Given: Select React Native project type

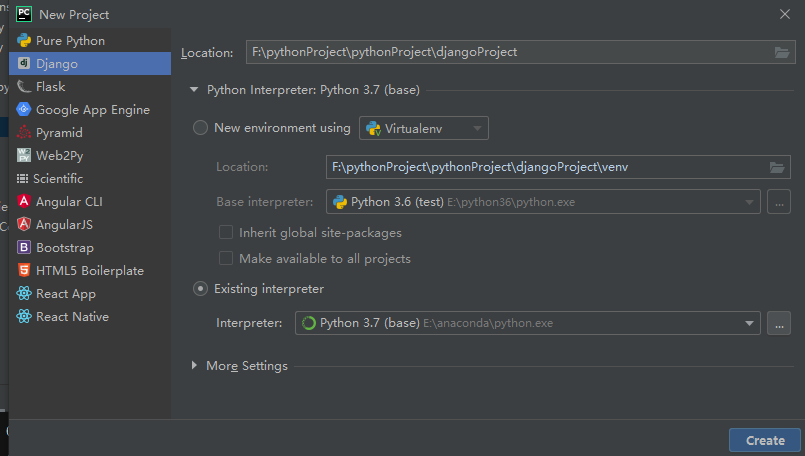Looking at the screenshot, I should pos(90,316).
